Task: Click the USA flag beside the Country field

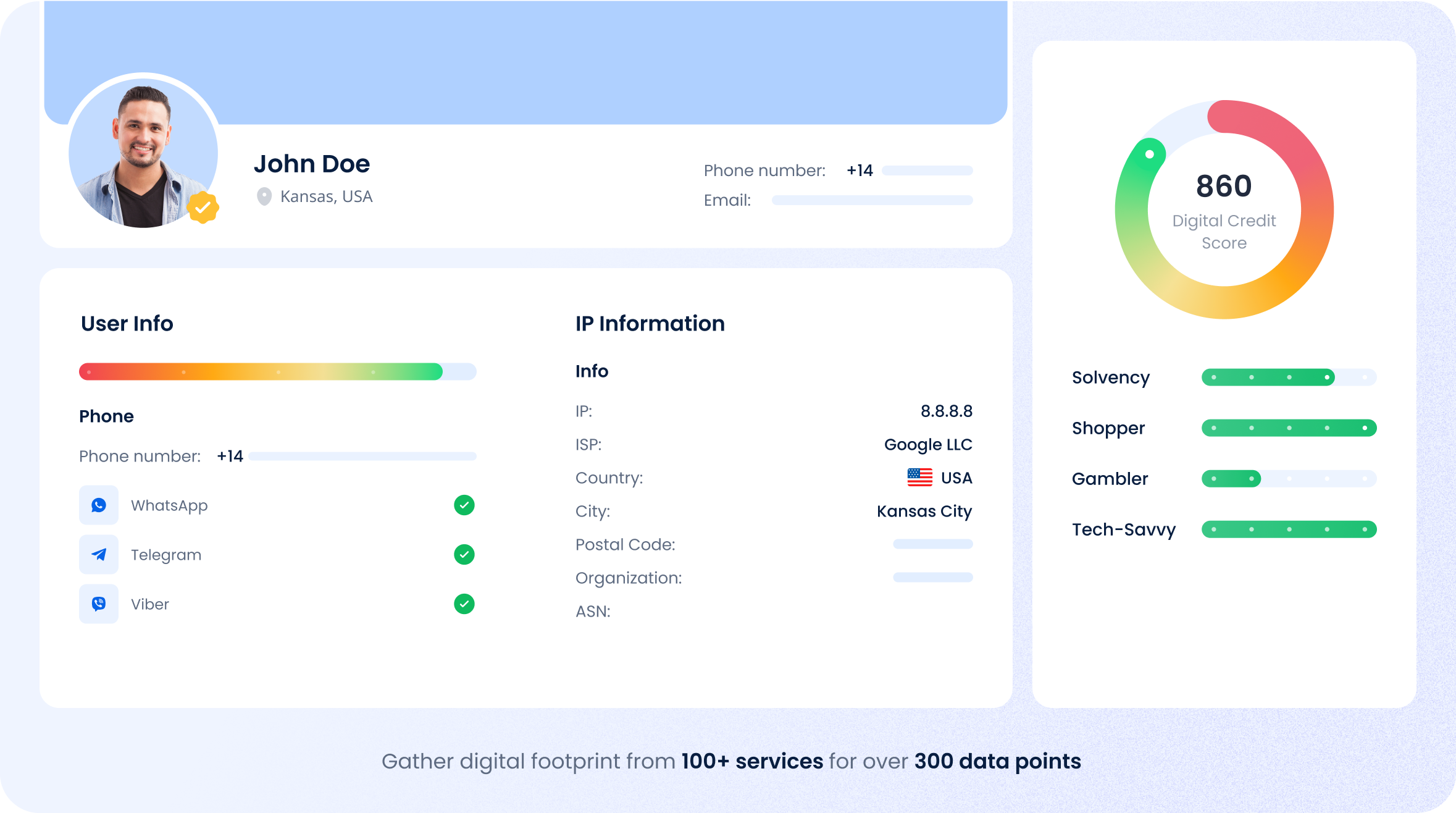Action: (x=919, y=477)
